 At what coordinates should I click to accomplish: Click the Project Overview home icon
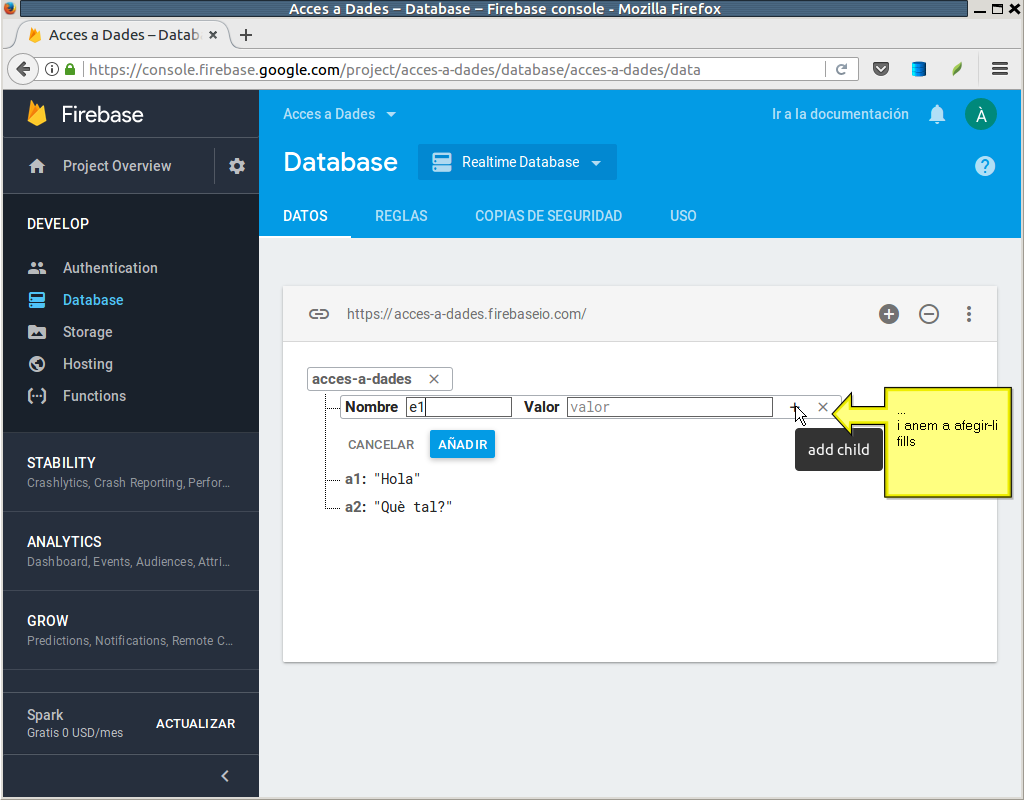pyautogui.click(x=37, y=166)
